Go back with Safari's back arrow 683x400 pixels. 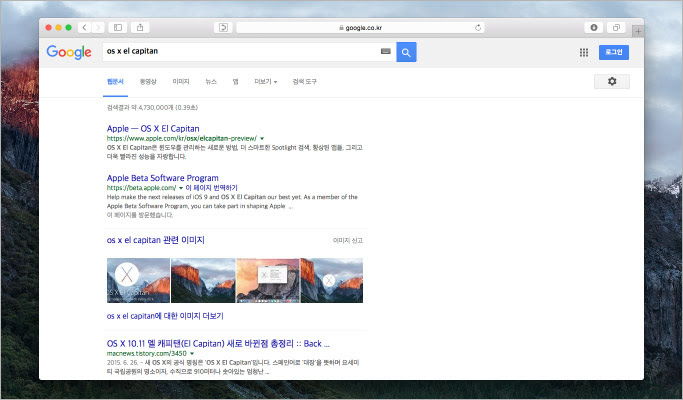[x=85, y=27]
